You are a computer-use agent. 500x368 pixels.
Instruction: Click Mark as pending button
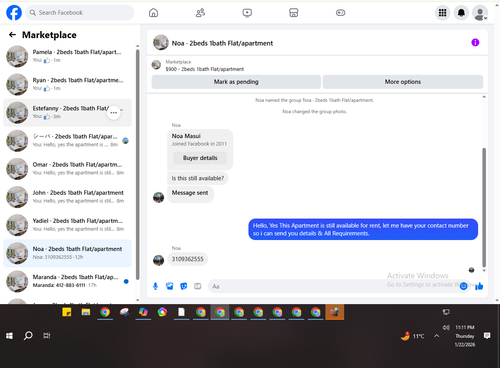coord(236,82)
